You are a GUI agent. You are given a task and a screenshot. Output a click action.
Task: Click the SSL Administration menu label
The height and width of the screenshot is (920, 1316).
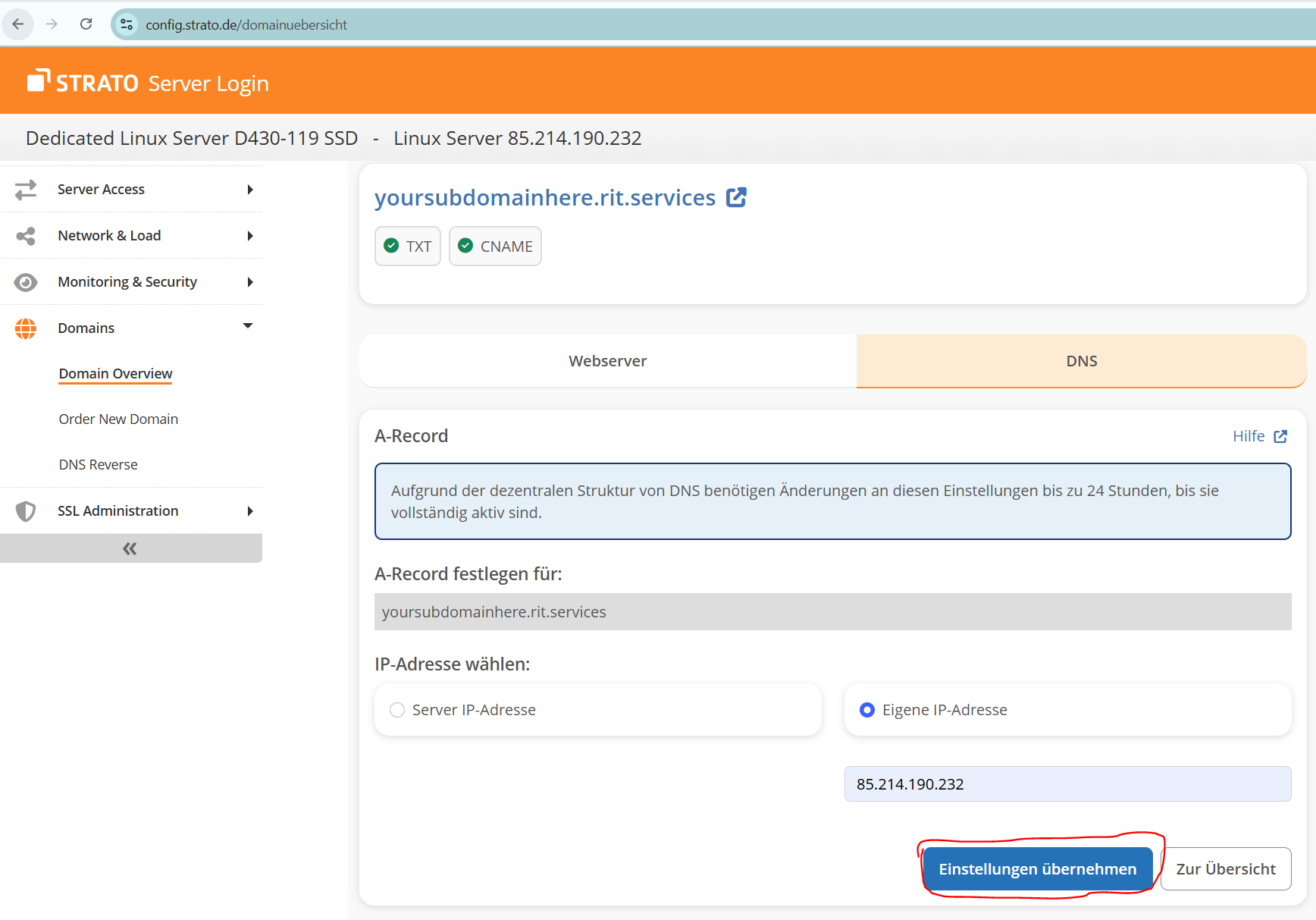[x=118, y=511]
